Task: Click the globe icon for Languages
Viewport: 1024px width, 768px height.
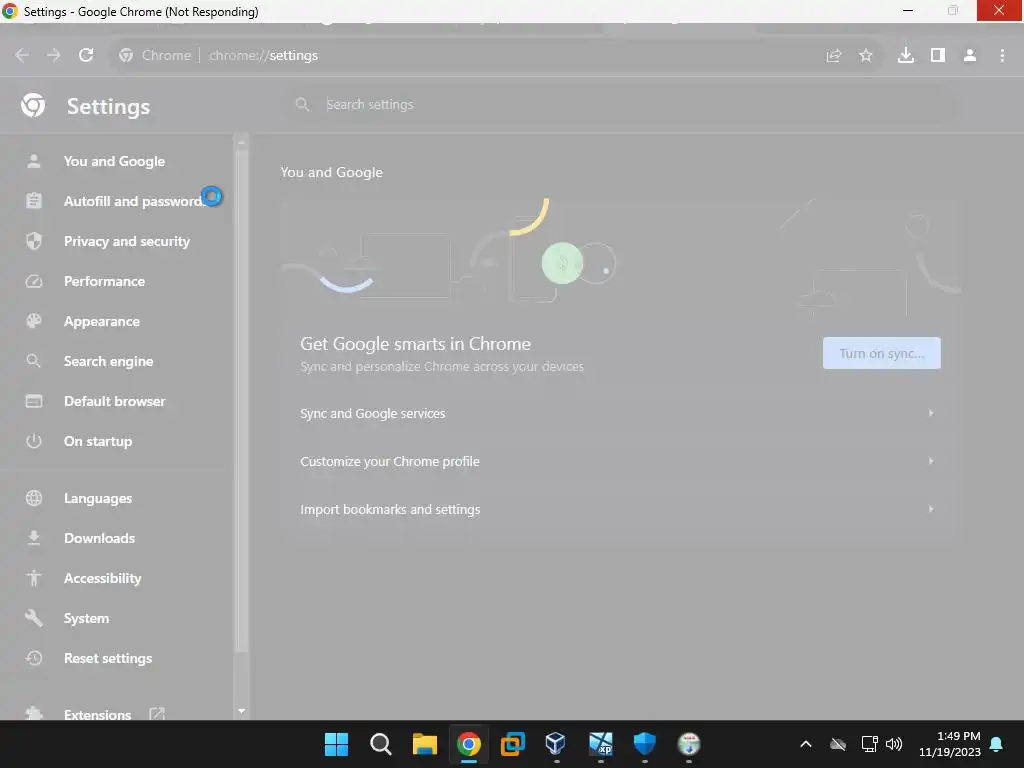Action: (34, 498)
